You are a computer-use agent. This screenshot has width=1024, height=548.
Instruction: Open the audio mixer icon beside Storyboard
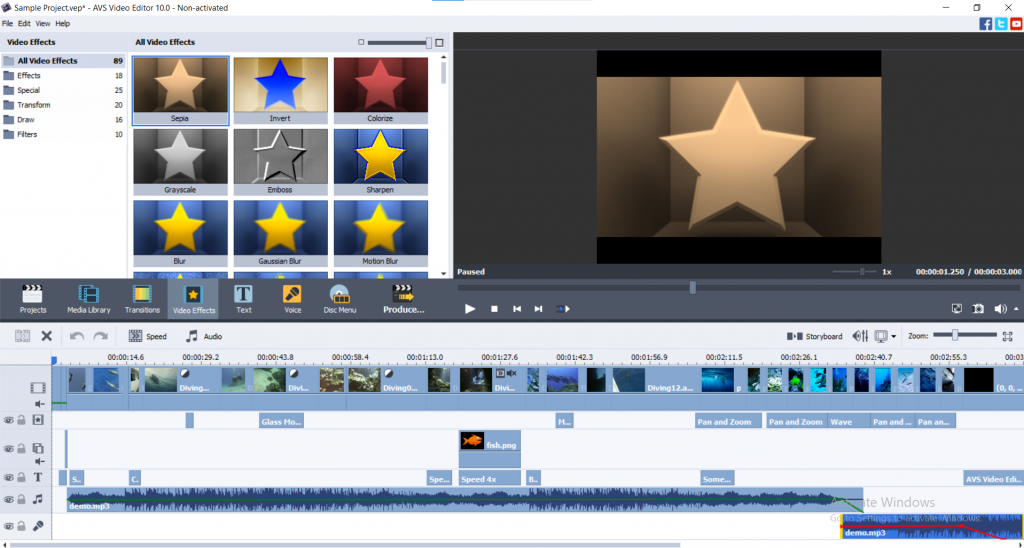[x=860, y=336]
